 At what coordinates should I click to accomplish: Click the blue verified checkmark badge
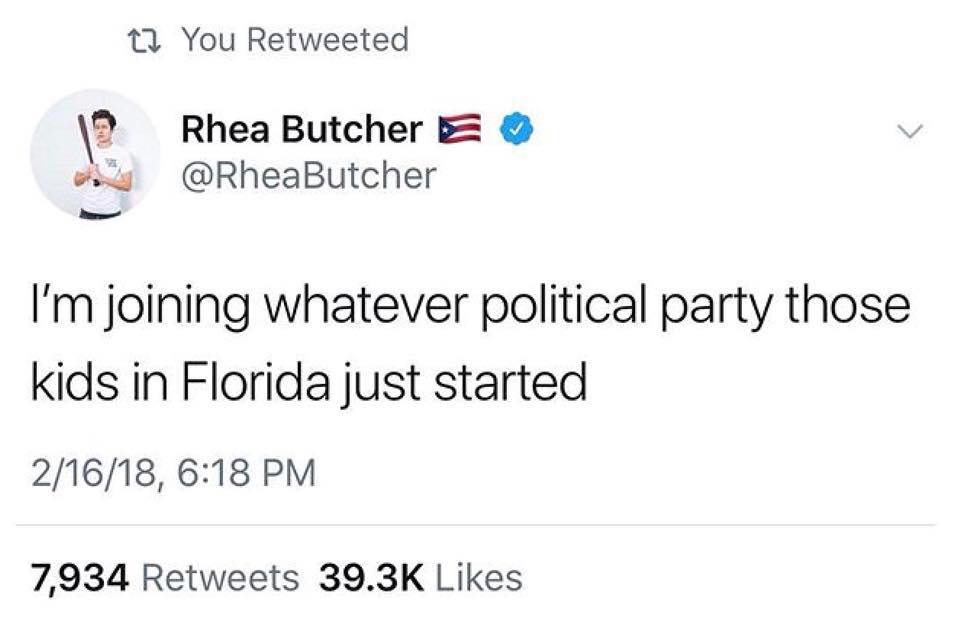[x=517, y=129]
